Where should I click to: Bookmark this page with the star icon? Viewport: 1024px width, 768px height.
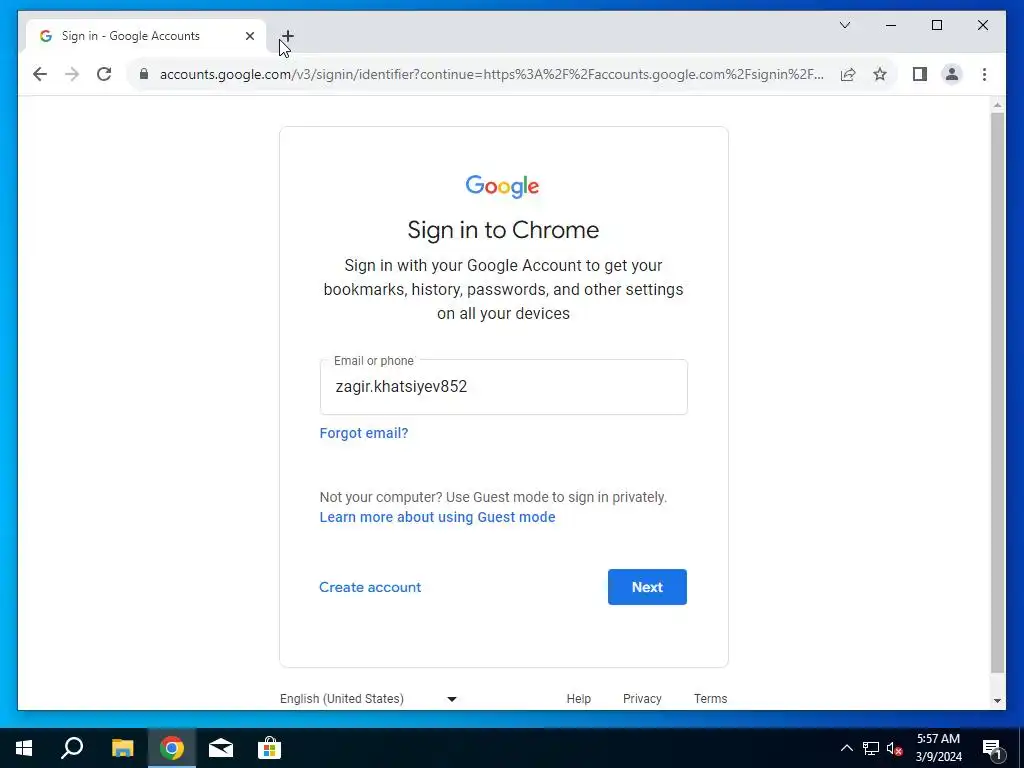(880, 74)
